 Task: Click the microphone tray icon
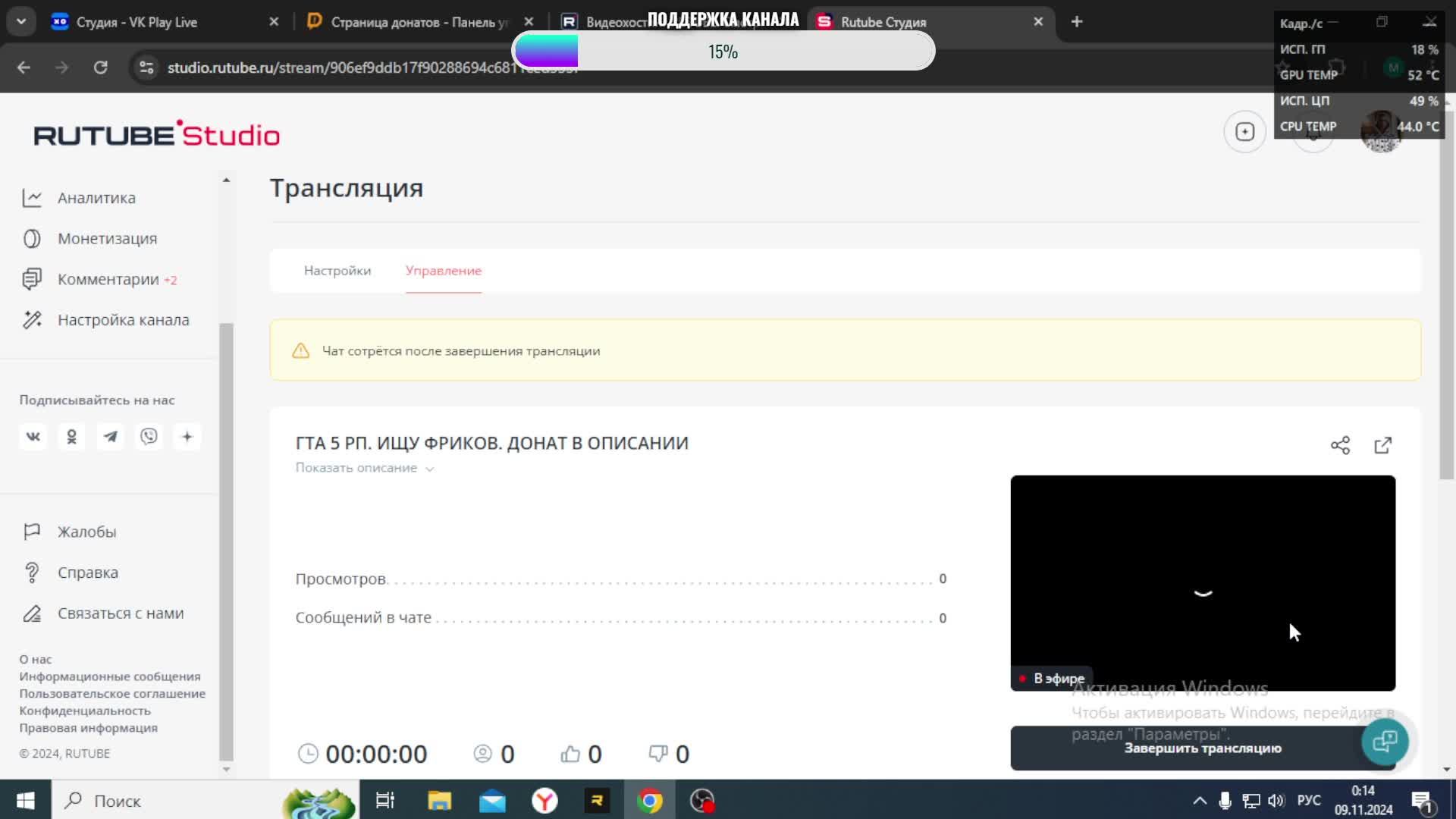1225,801
